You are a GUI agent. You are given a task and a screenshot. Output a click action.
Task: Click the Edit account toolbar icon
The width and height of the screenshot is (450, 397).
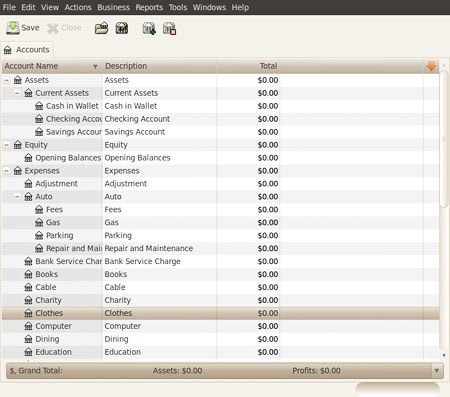(x=122, y=28)
